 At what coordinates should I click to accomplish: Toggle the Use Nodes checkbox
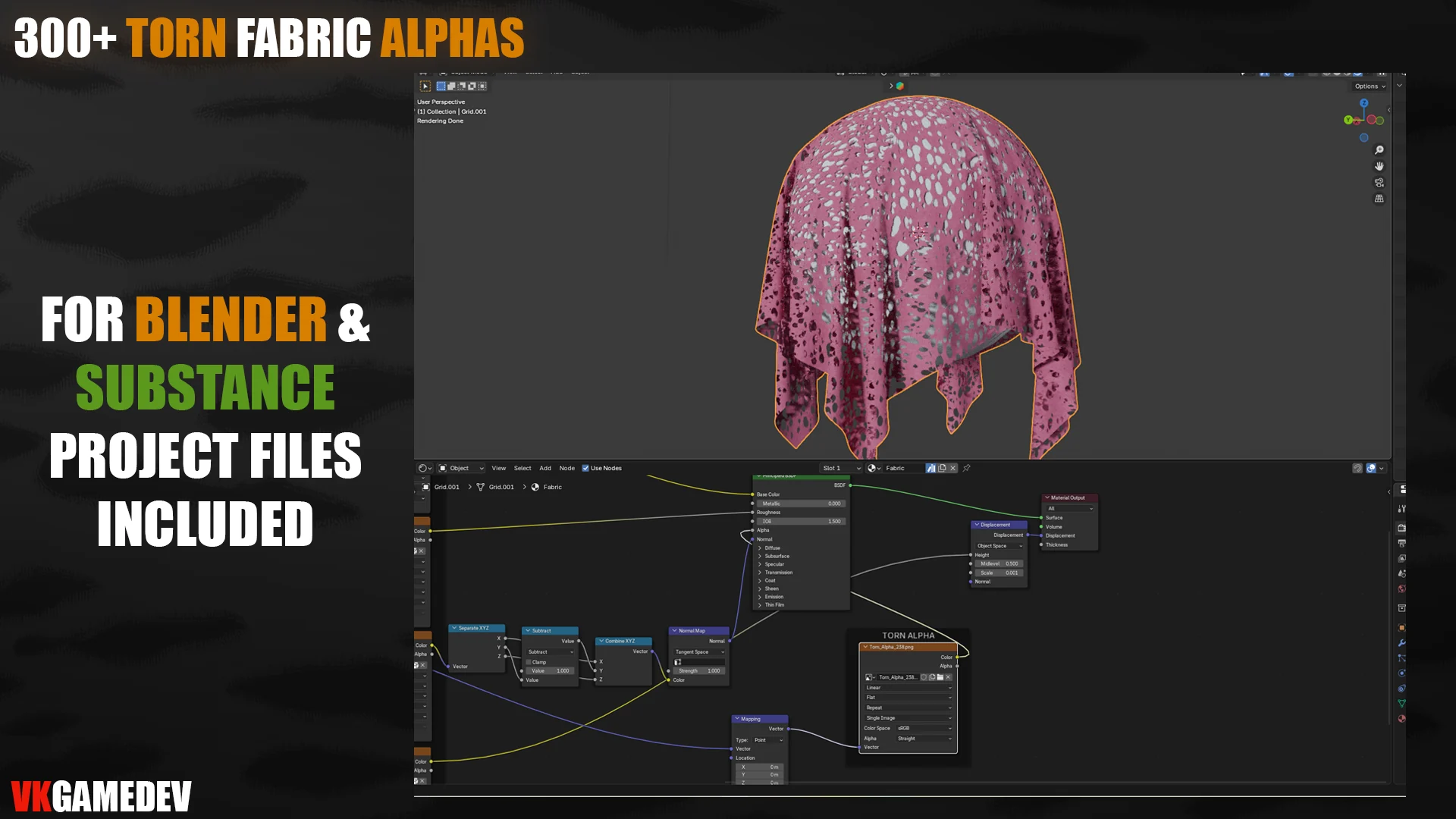click(585, 469)
